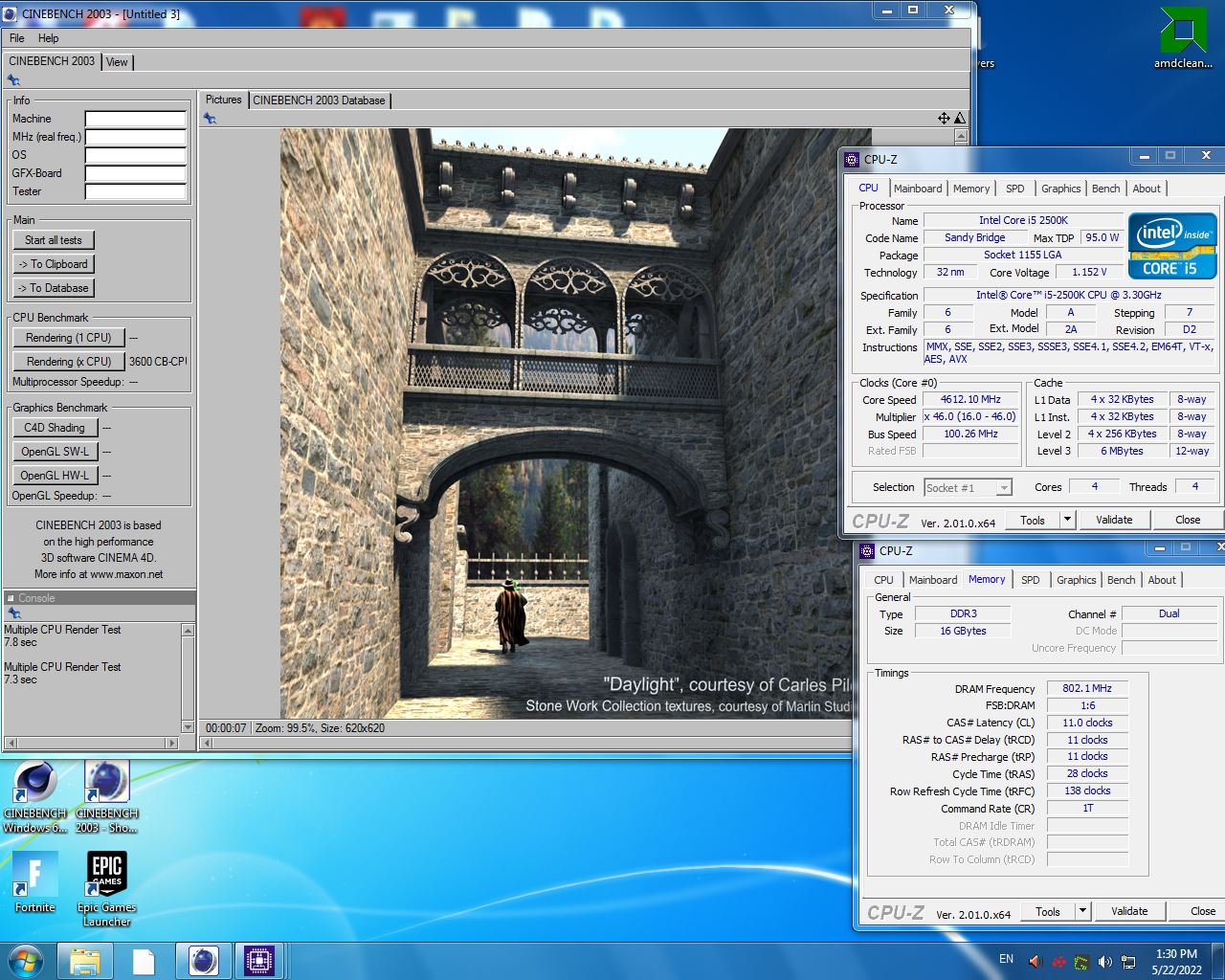Click the network tray icon

click(x=1128, y=961)
